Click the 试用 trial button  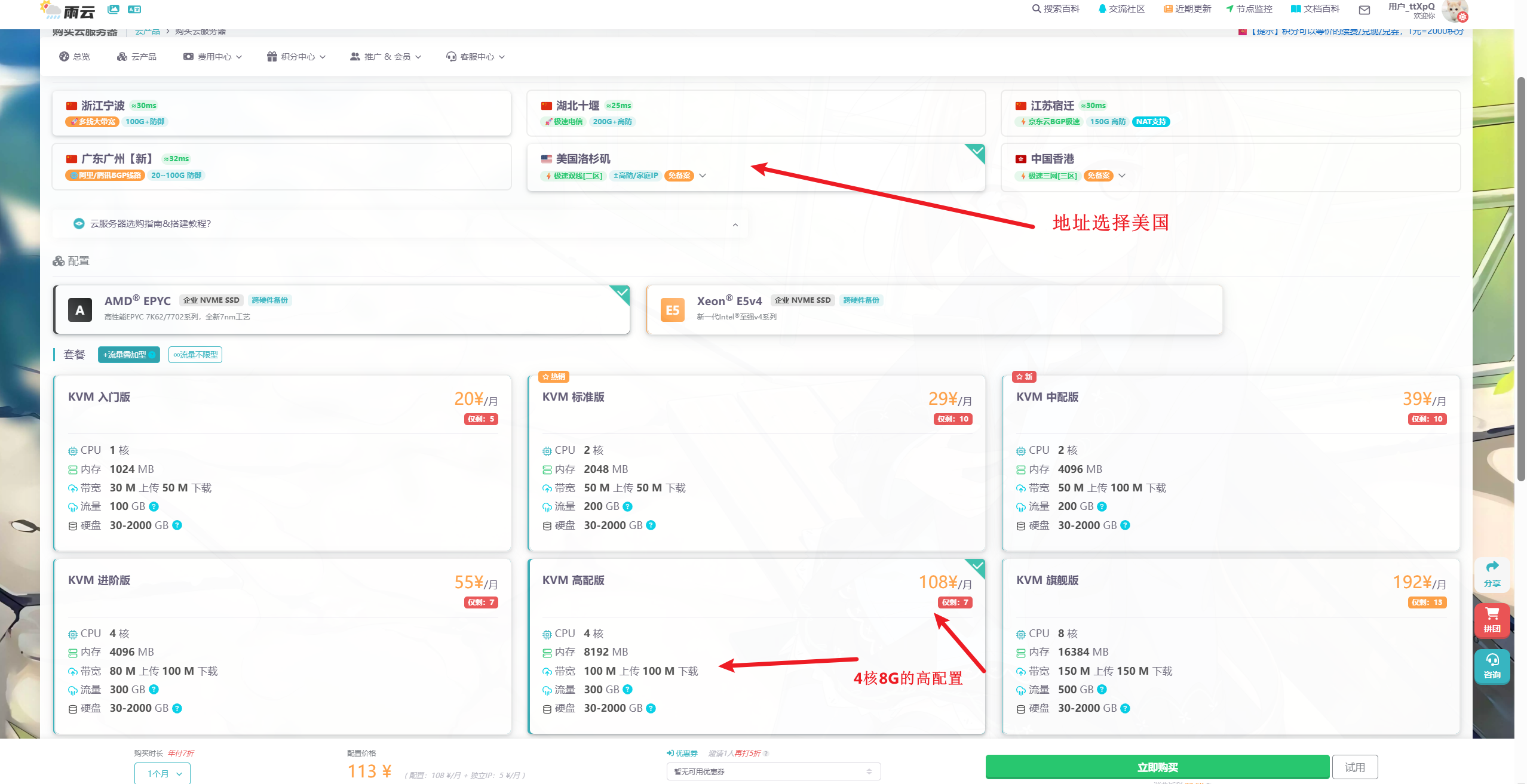1354,767
